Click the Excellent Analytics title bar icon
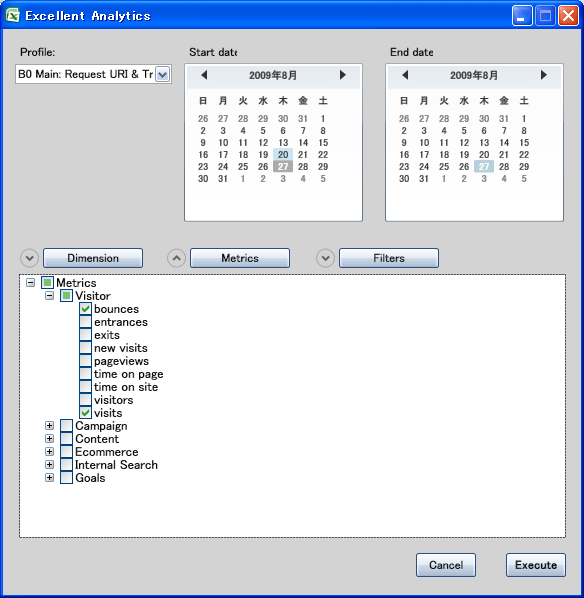This screenshot has height=598, width=584. coord(12,16)
